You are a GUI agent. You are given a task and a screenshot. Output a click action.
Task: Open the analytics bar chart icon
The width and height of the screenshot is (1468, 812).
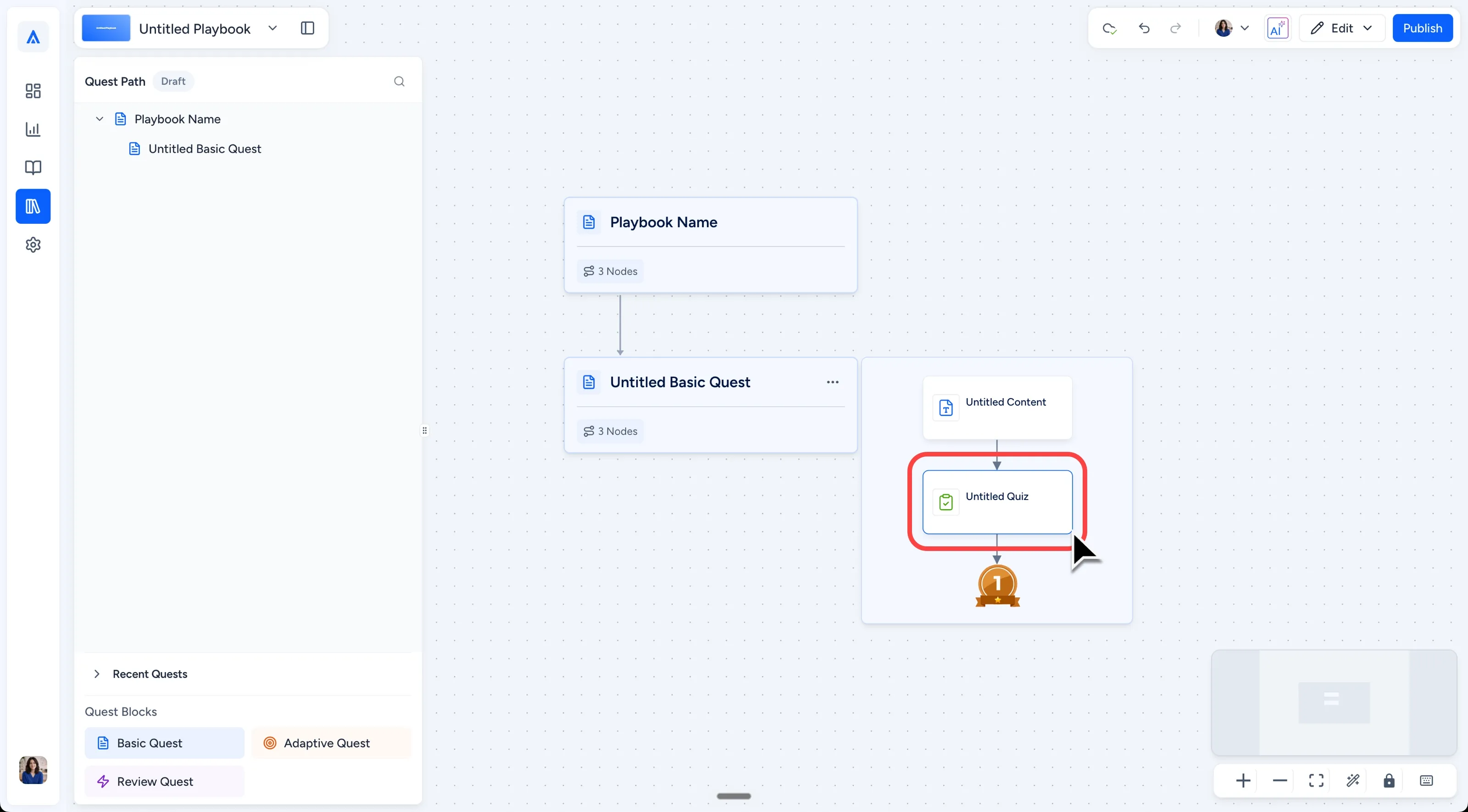33,129
